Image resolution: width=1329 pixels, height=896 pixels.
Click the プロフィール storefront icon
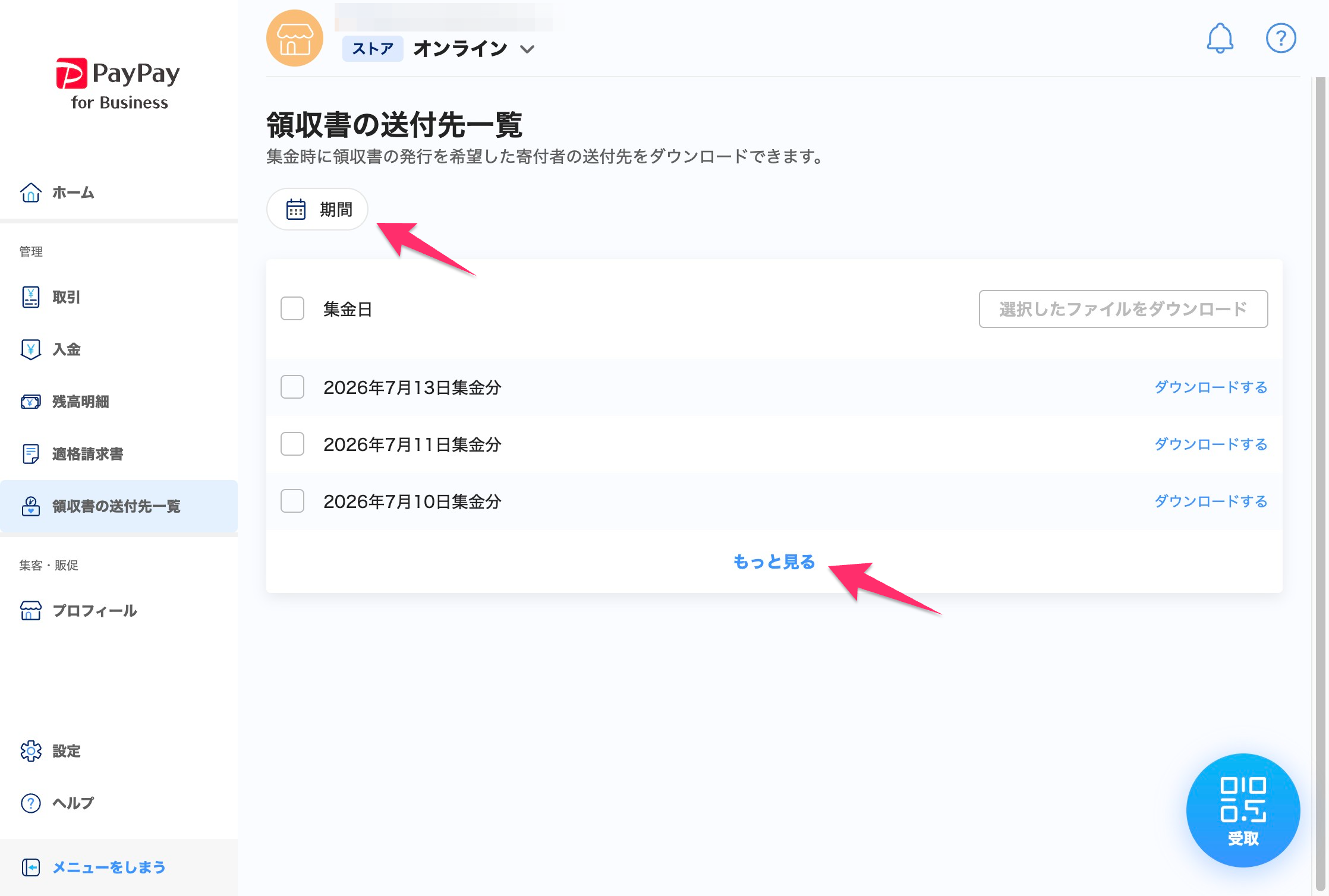click(31, 611)
